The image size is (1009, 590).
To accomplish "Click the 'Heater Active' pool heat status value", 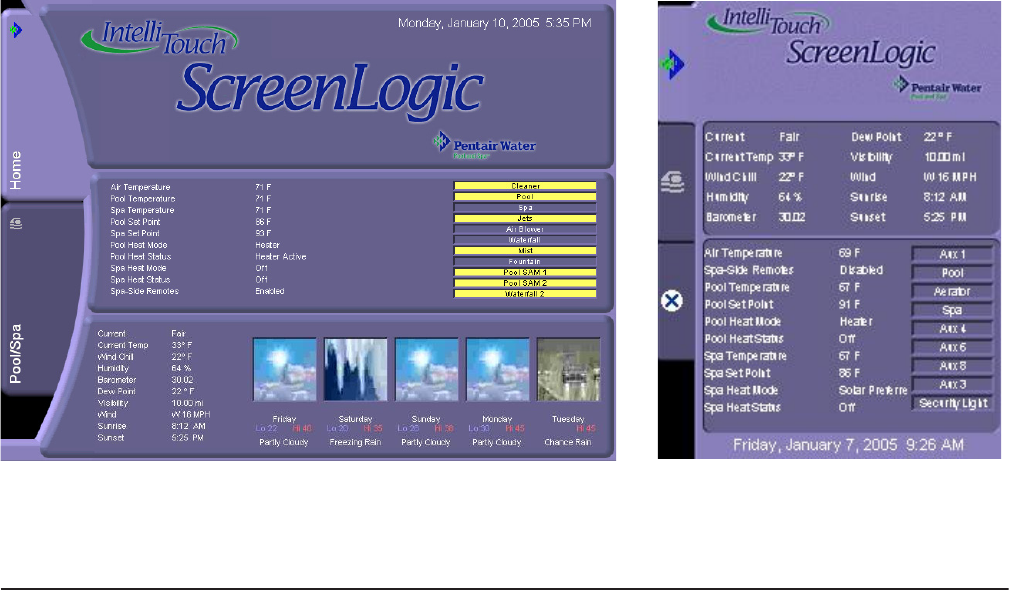I will coord(281,257).
